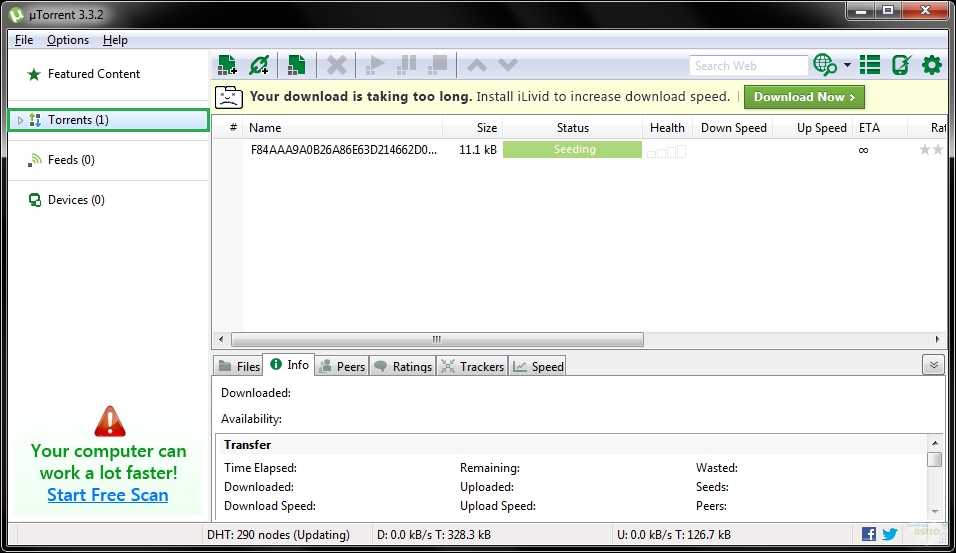Select Devices (0) in sidebar
Viewport: 956px width, 553px height.
click(x=76, y=200)
